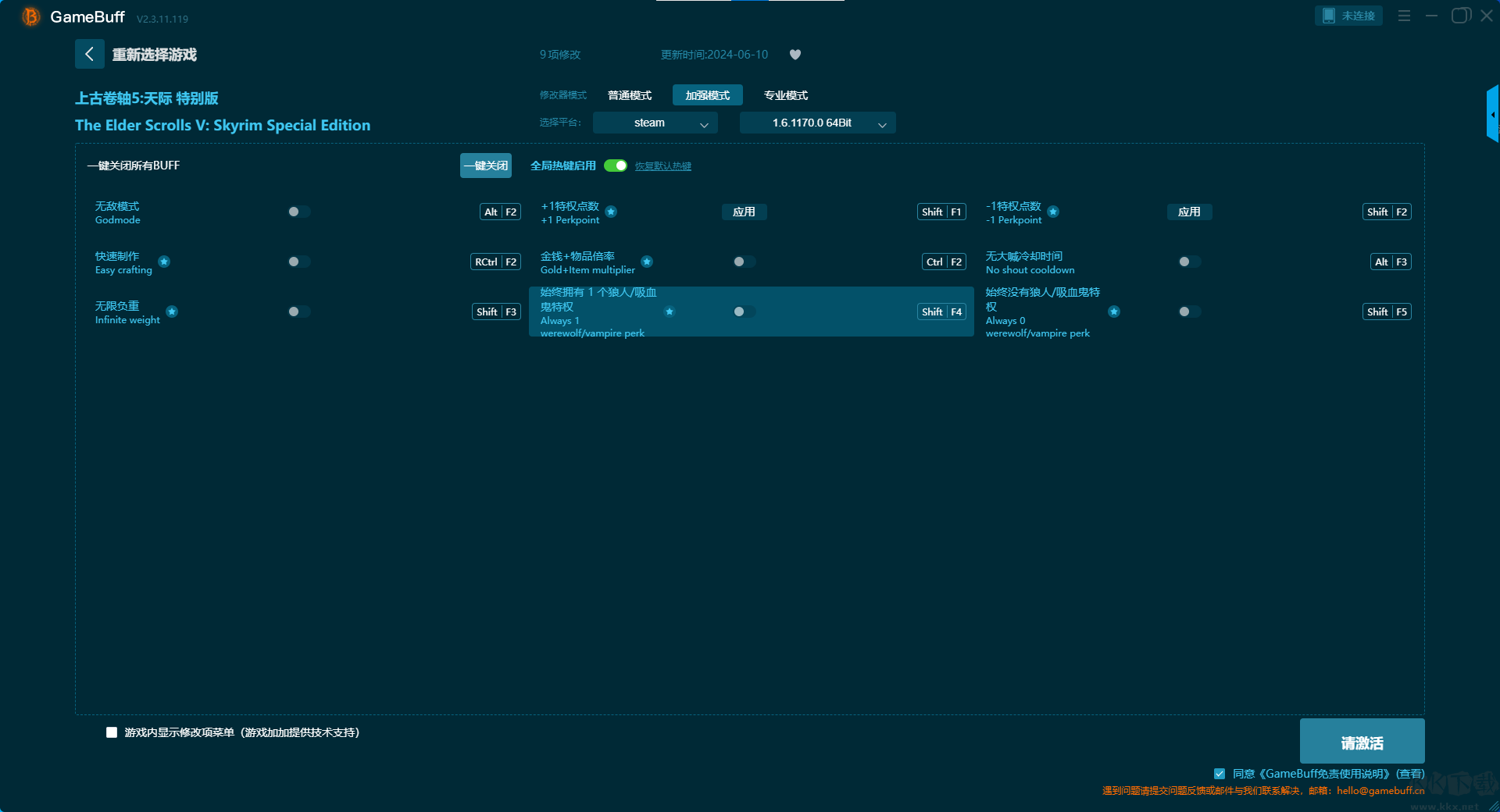Image resolution: width=1500 pixels, height=812 pixels.
Task: Enable No shout cooldown toggle
Action: click(1189, 262)
